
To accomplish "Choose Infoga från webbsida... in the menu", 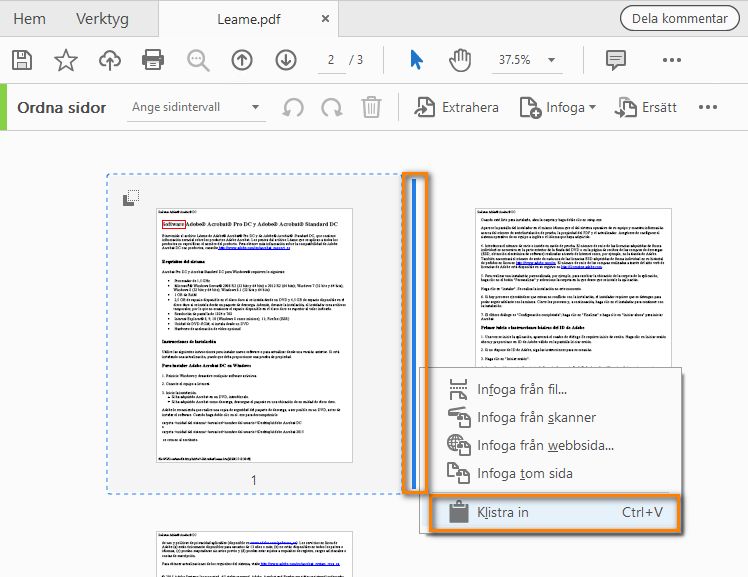I will [551, 445].
